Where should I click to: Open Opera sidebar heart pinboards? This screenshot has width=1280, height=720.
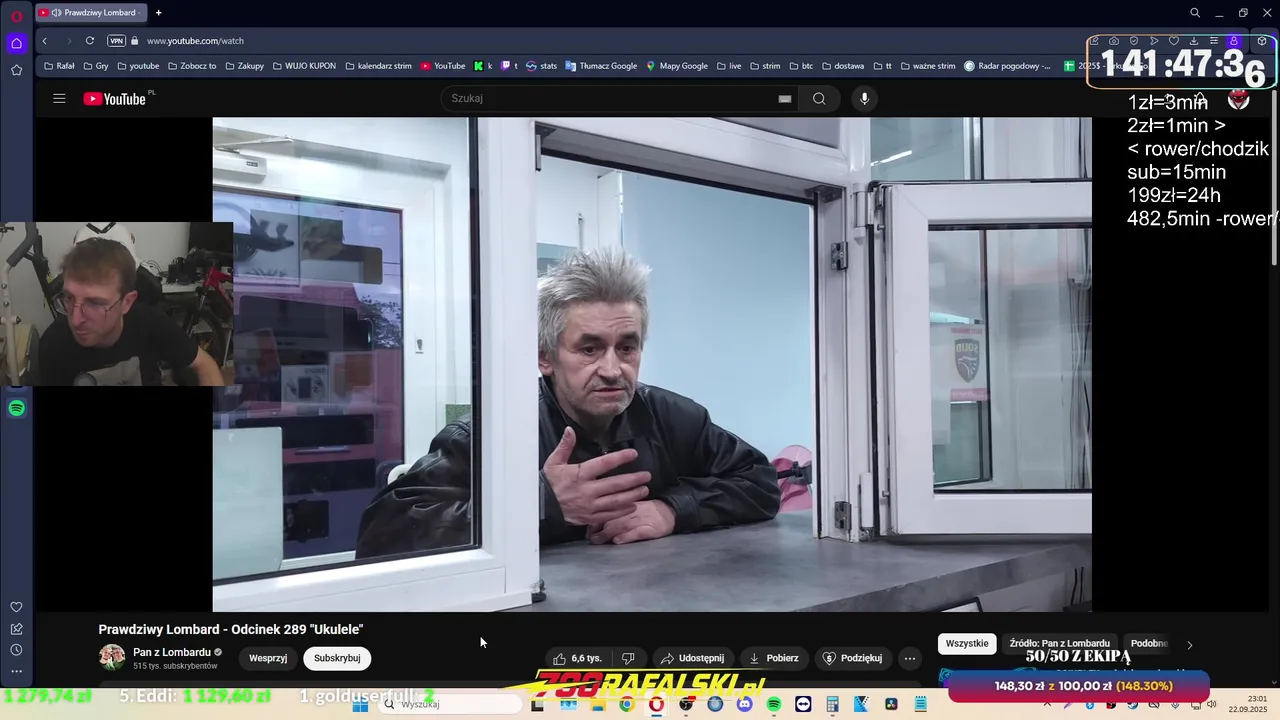[x=16, y=607]
